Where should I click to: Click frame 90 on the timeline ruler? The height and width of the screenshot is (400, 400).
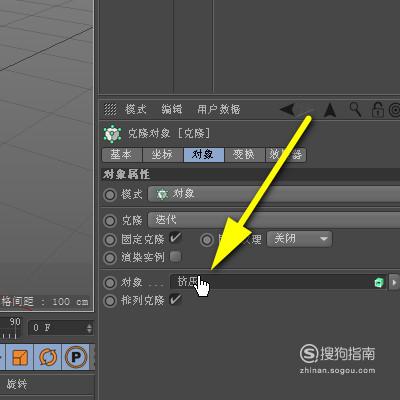(15, 322)
